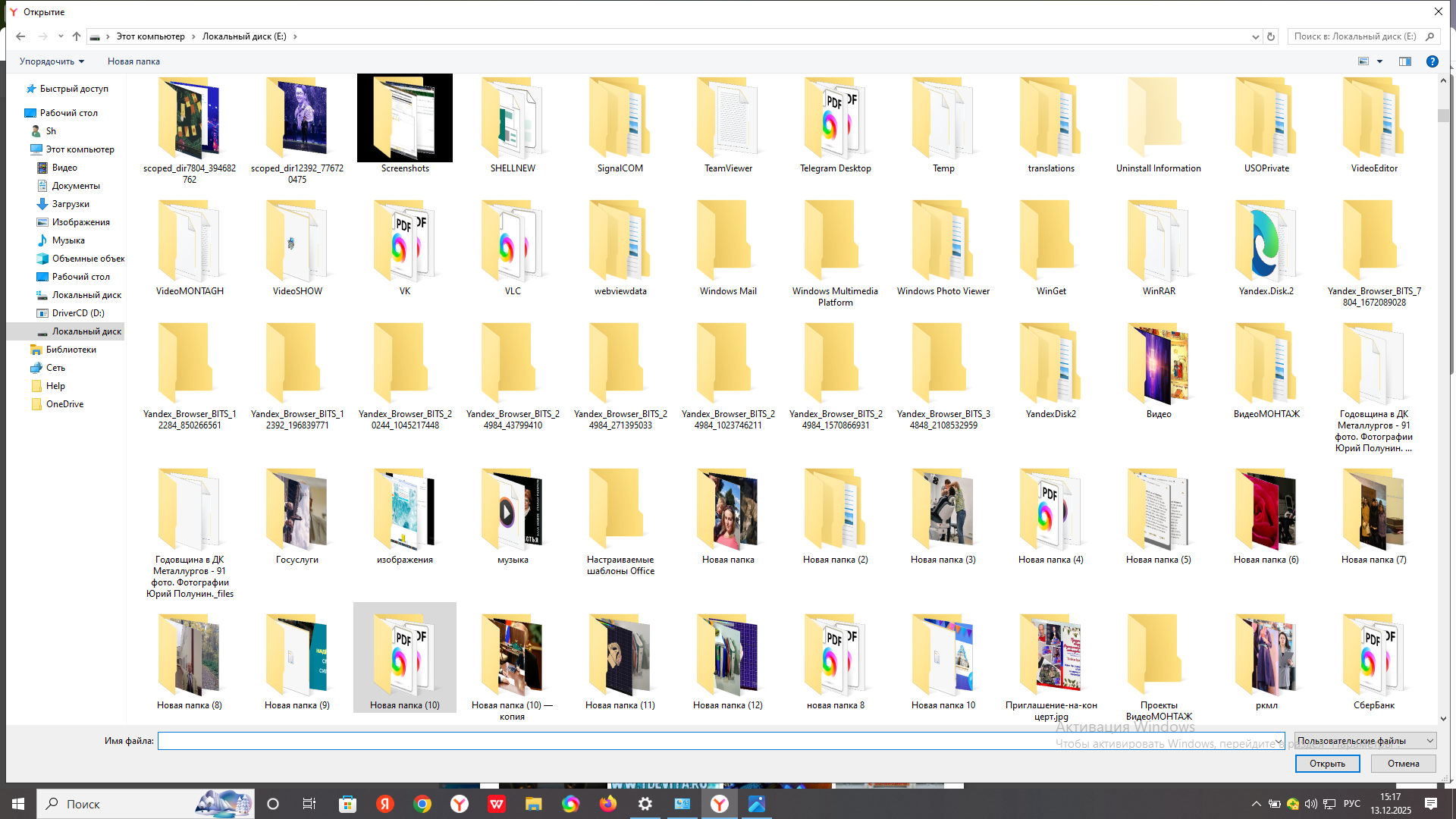Viewport: 1456px width, 819px height.
Task: Open the view options dropdown arrow
Action: tap(1379, 61)
